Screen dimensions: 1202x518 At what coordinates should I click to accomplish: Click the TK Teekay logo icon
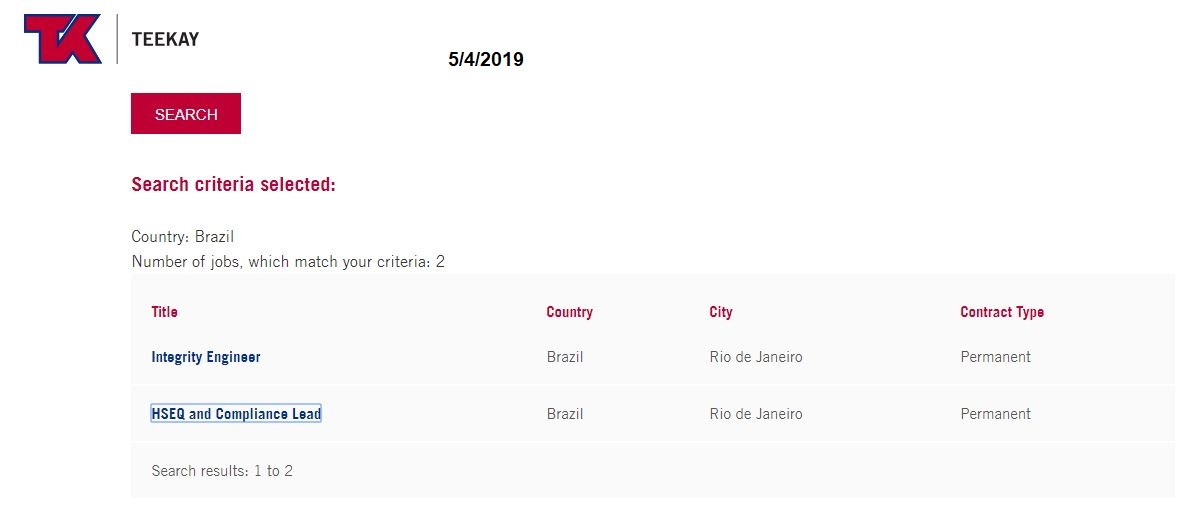coord(62,40)
